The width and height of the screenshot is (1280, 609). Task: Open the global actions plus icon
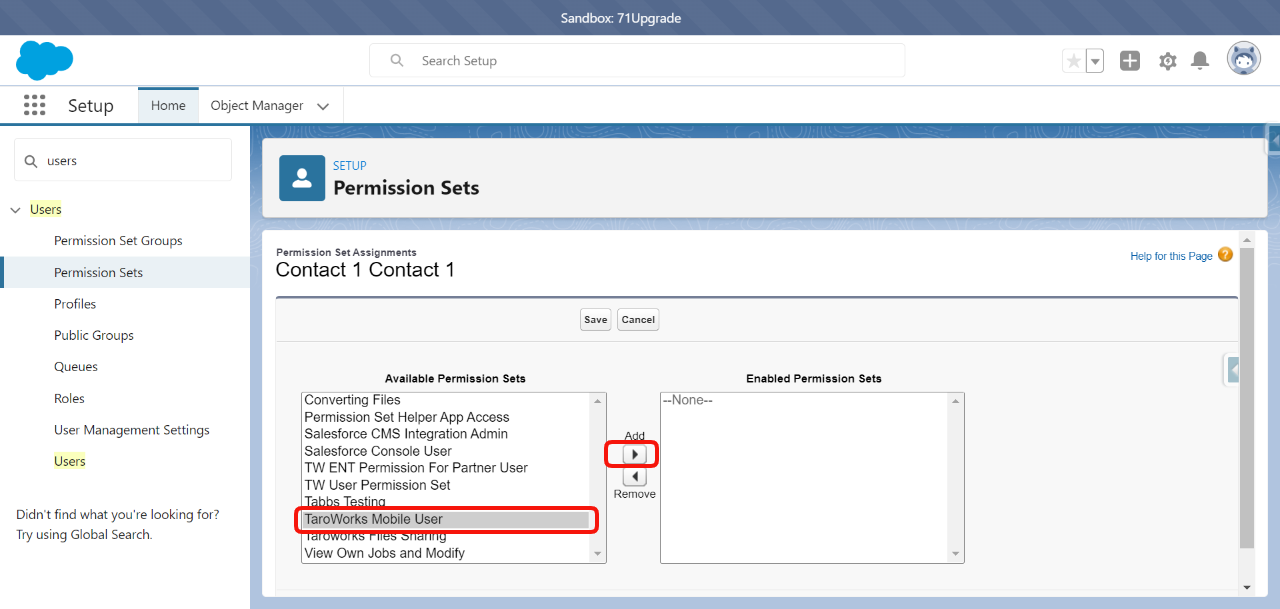(1130, 61)
